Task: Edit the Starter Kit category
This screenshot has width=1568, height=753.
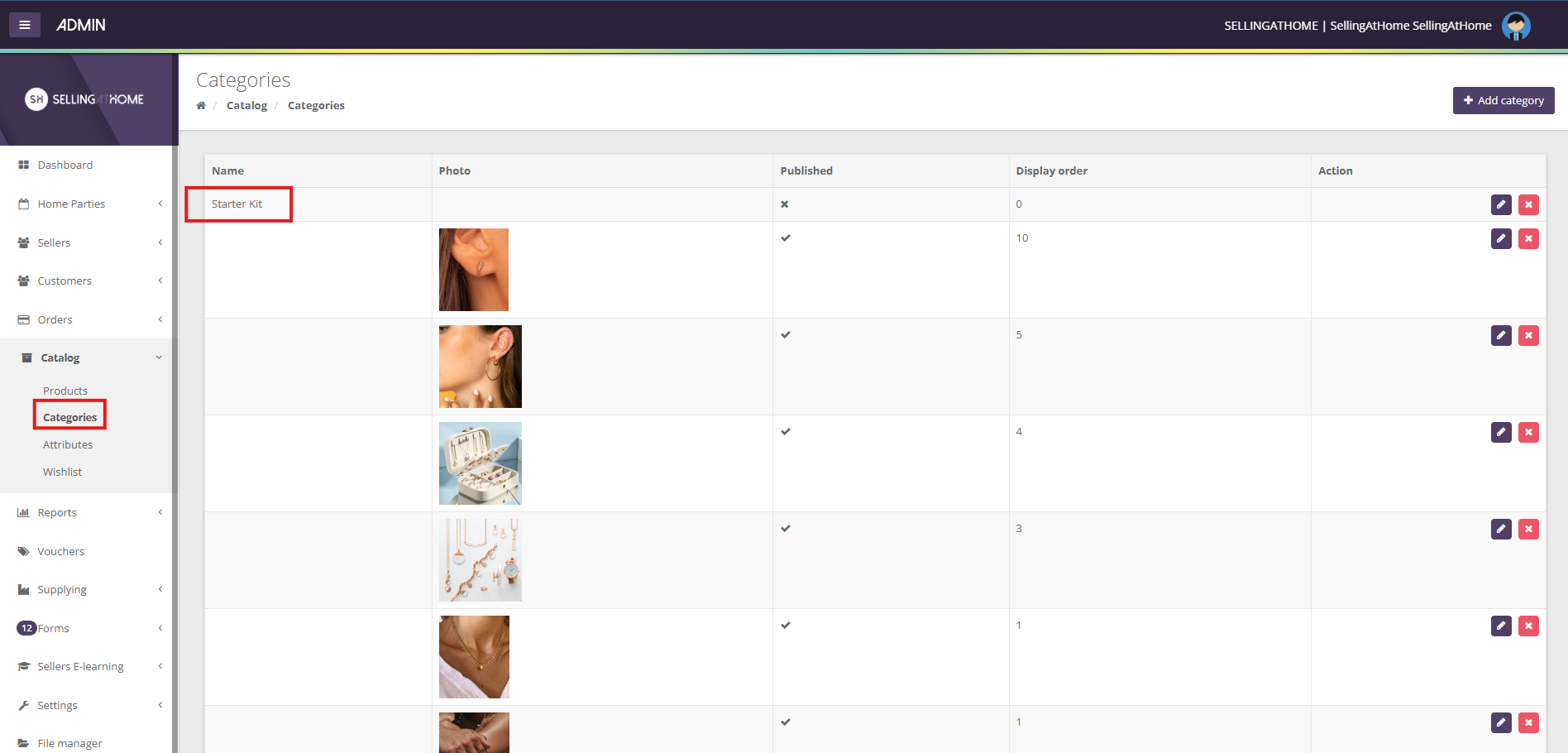Action: 1501,204
